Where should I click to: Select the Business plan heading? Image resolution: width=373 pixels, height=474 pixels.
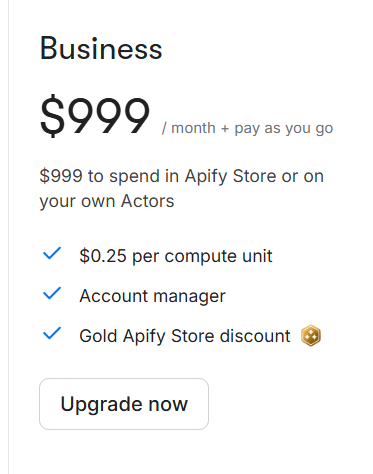point(101,49)
